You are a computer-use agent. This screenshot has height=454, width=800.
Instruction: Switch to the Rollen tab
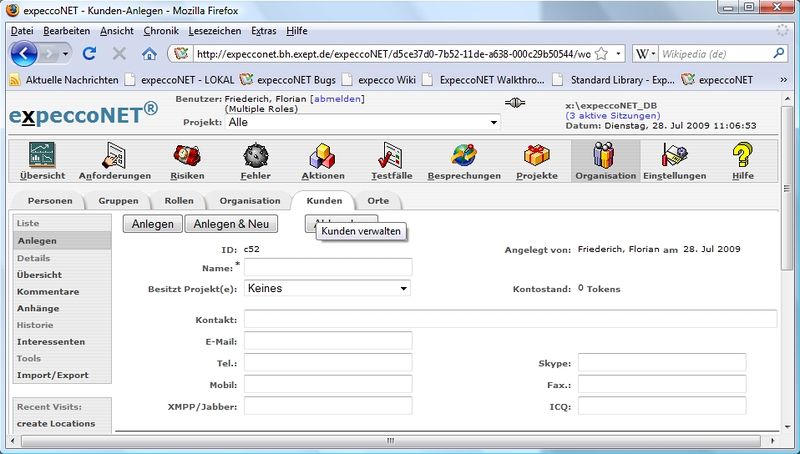(x=179, y=200)
